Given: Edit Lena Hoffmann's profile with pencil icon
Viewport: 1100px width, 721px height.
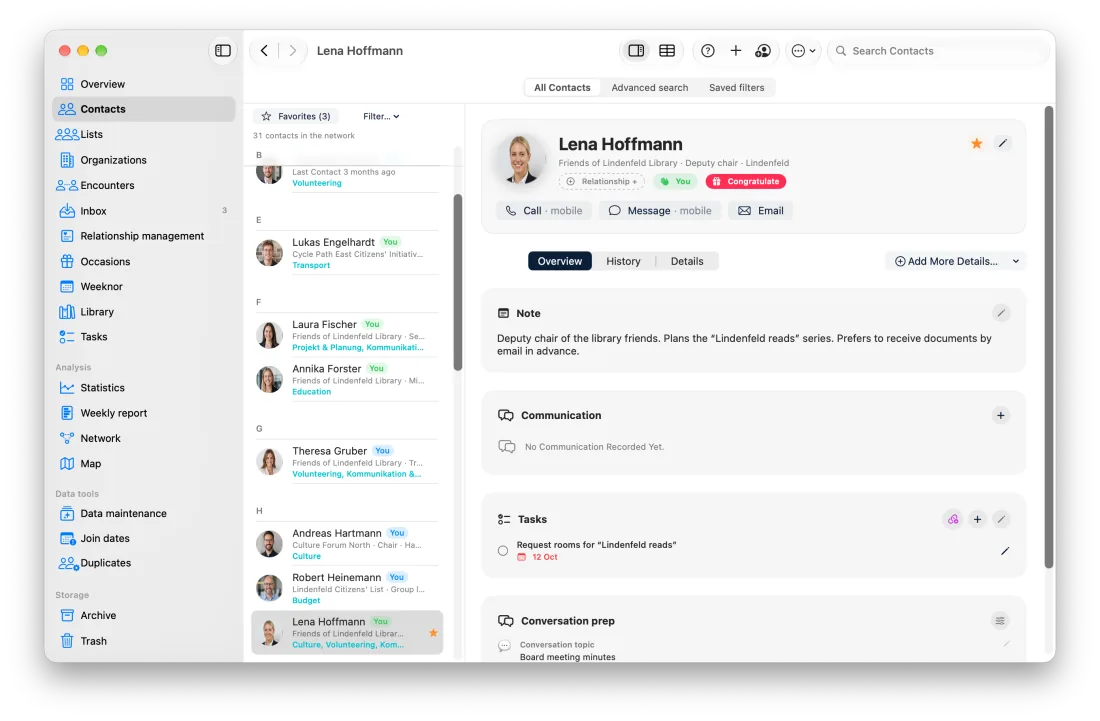Looking at the screenshot, I should pyautogui.click(x=1003, y=143).
